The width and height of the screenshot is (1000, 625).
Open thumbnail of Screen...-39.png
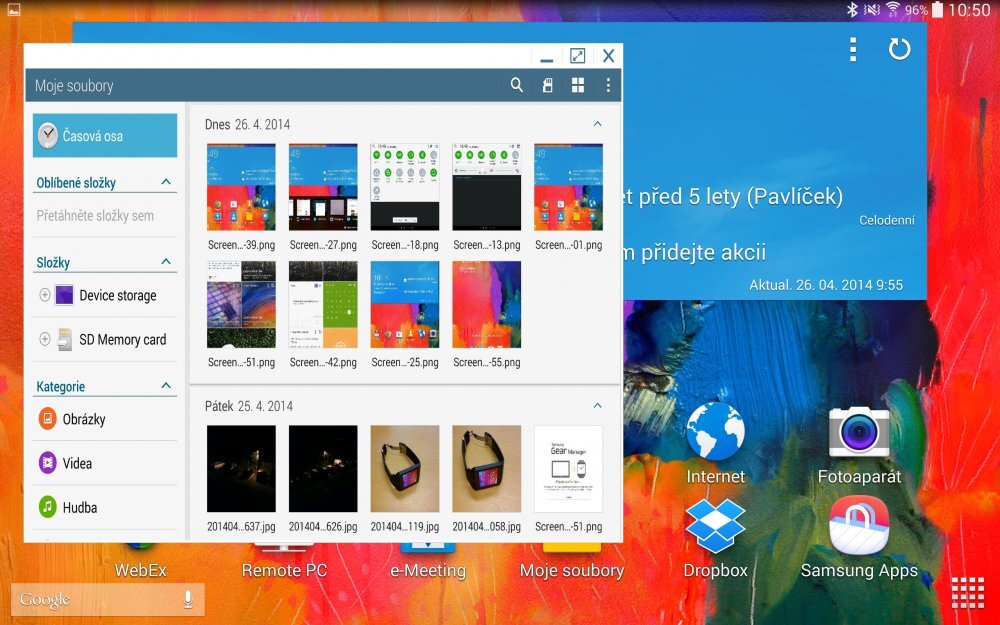point(240,185)
